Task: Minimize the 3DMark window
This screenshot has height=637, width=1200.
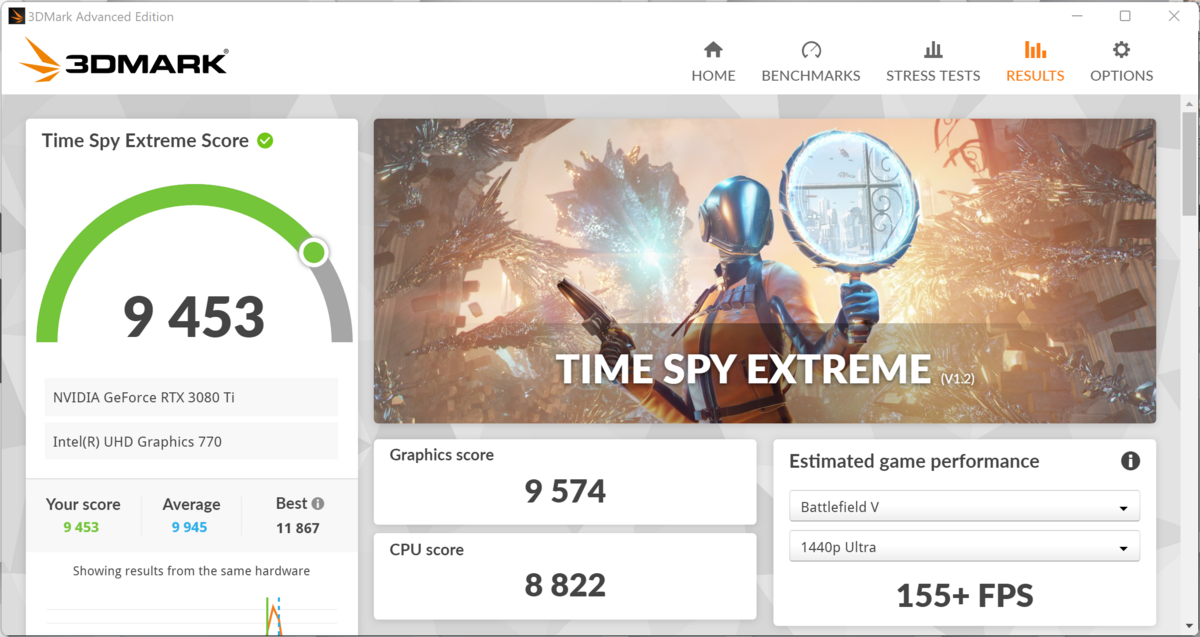Action: point(1078,16)
